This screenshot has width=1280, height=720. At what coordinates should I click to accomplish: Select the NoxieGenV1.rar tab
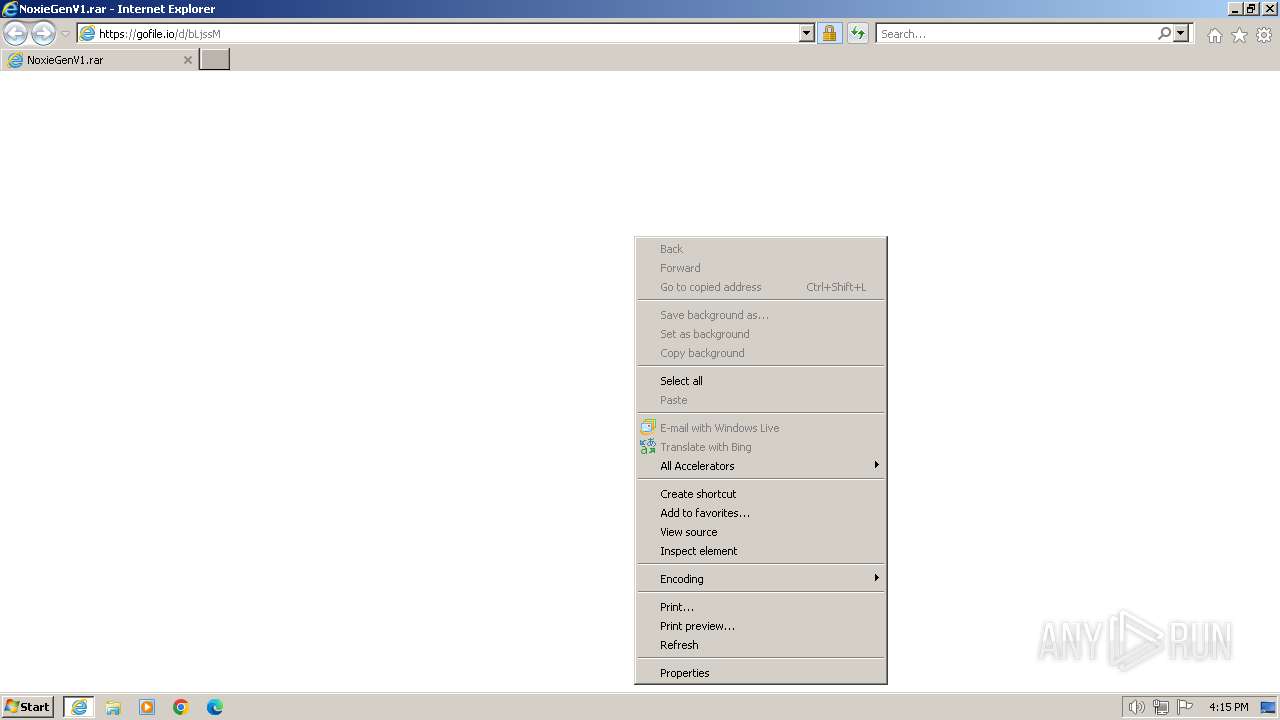point(99,60)
